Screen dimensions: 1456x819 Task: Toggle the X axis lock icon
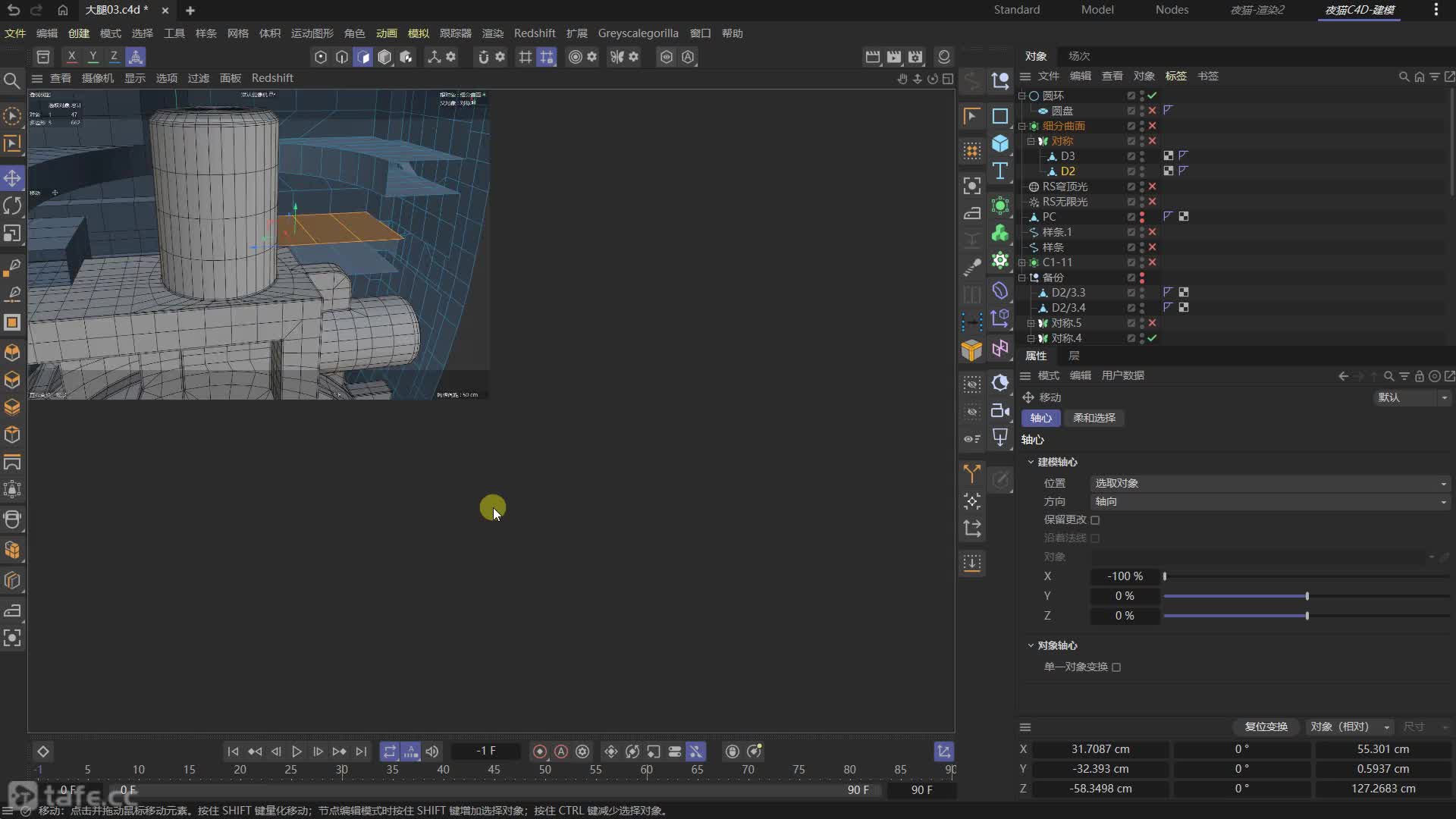click(71, 57)
